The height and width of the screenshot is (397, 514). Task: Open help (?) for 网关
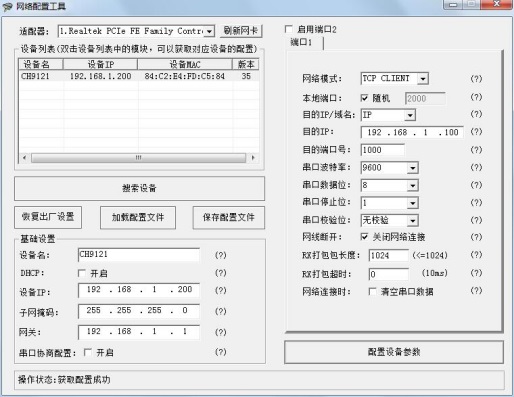pos(220,332)
